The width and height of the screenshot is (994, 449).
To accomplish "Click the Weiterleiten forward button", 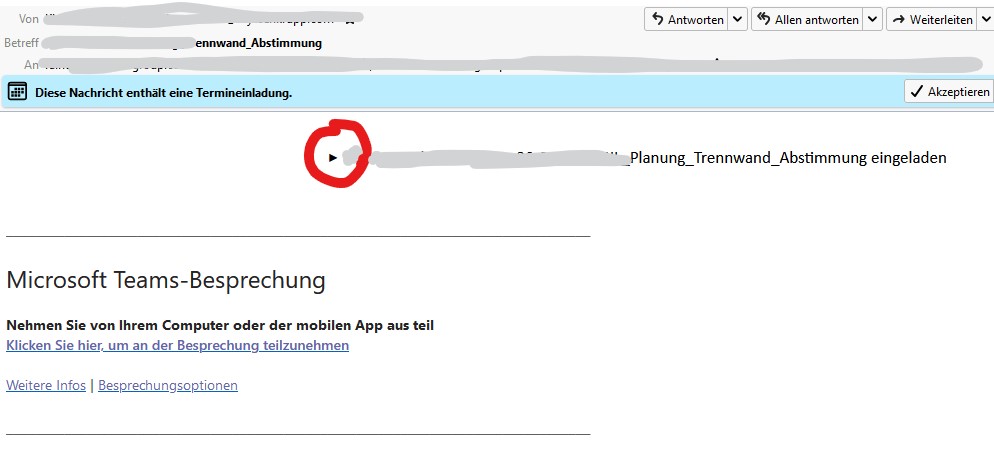I will point(932,19).
